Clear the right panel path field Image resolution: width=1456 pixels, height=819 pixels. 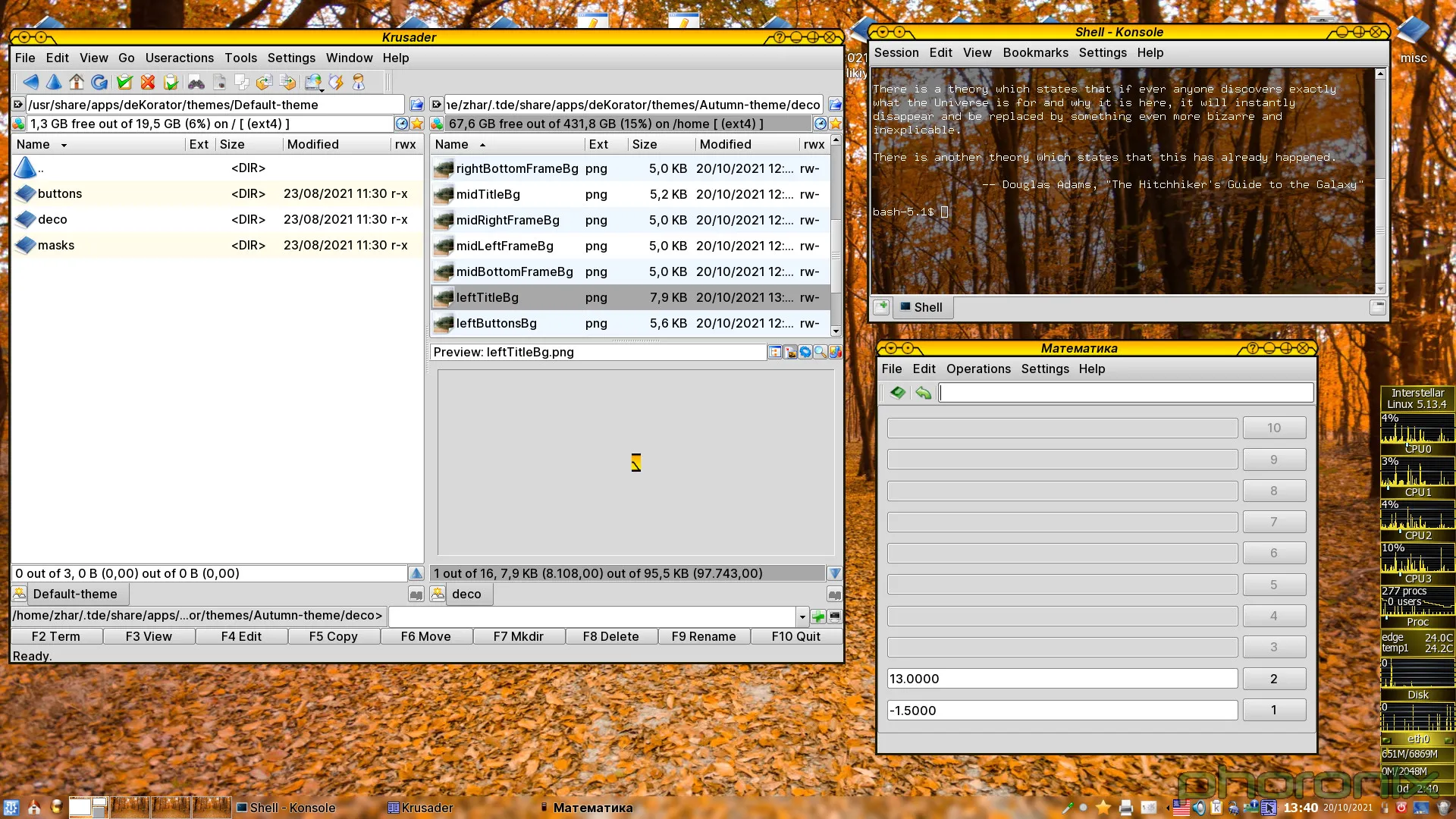click(x=437, y=105)
